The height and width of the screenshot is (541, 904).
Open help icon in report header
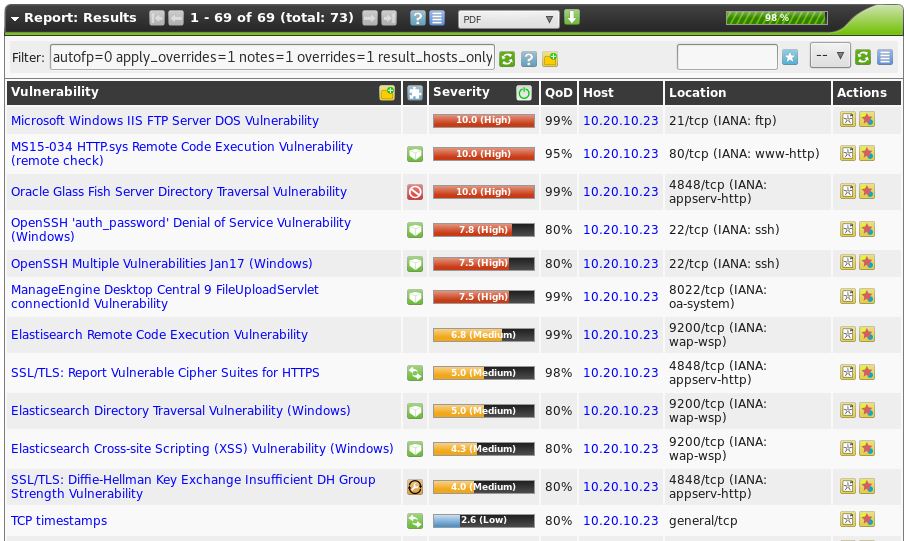click(417, 18)
